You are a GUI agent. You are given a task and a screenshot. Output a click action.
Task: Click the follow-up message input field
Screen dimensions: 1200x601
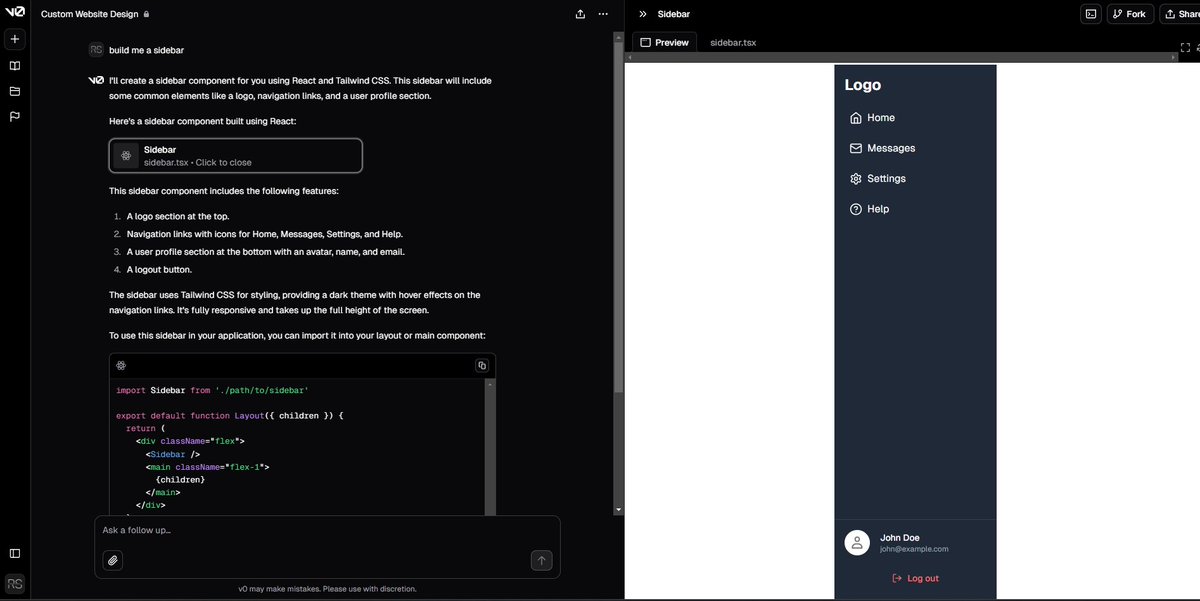(300, 530)
